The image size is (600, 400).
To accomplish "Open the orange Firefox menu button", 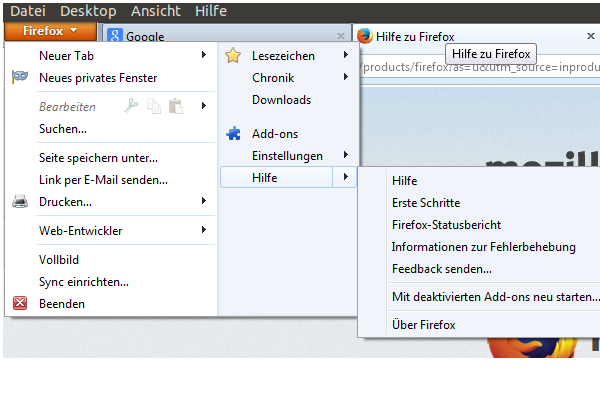I will [50, 31].
